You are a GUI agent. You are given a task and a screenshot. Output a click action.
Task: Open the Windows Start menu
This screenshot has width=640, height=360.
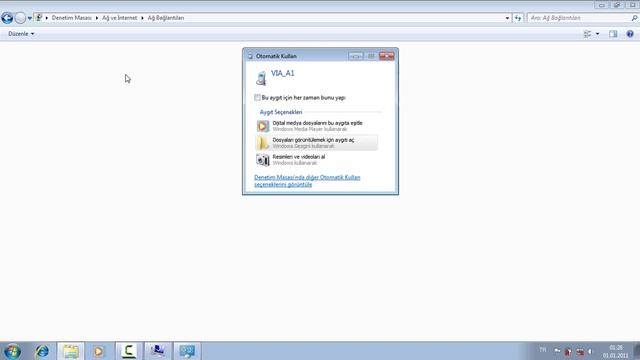12,351
